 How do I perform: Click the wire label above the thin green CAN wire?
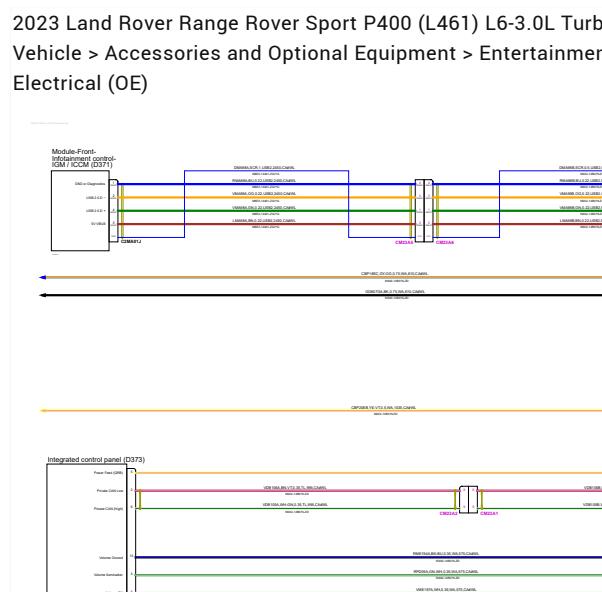(295, 505)
